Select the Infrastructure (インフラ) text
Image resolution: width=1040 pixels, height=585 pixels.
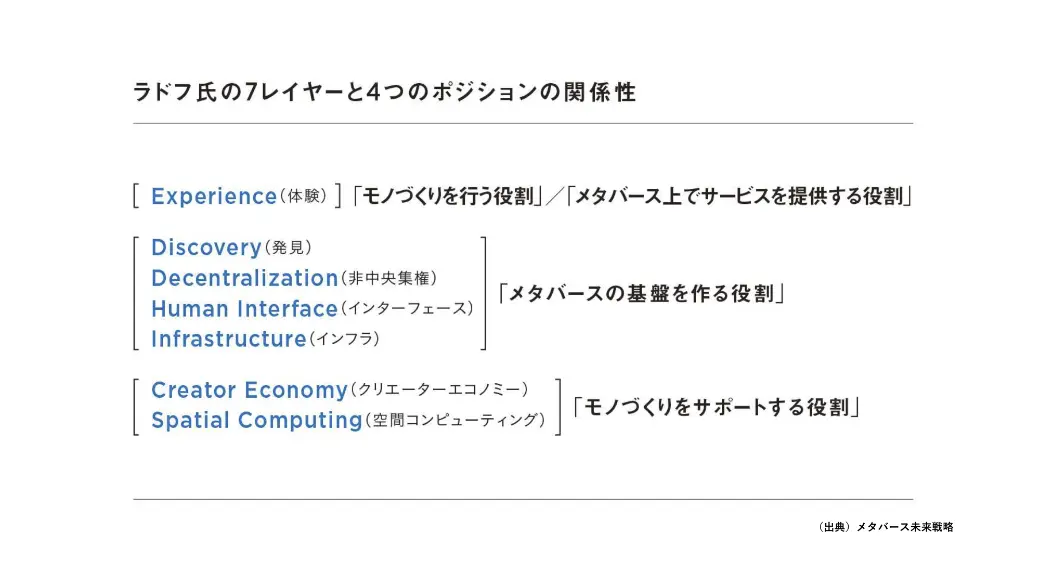(x=265, y=339)
